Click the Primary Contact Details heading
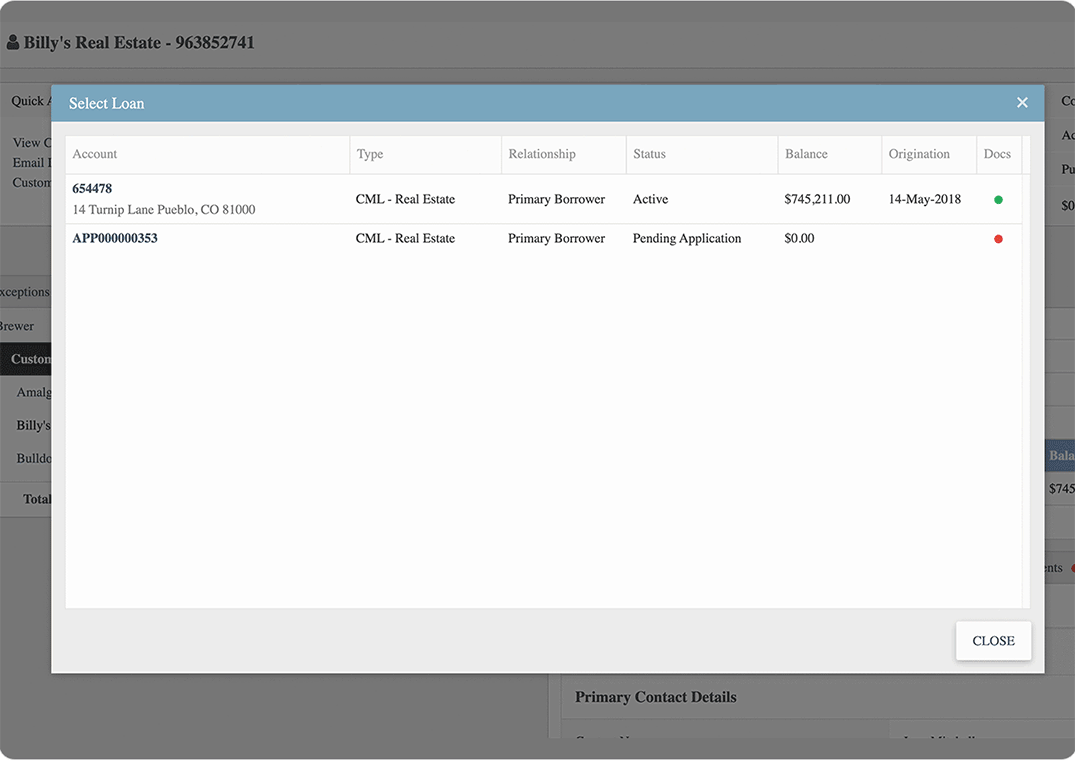1075x760 pixels. point(655,696)
